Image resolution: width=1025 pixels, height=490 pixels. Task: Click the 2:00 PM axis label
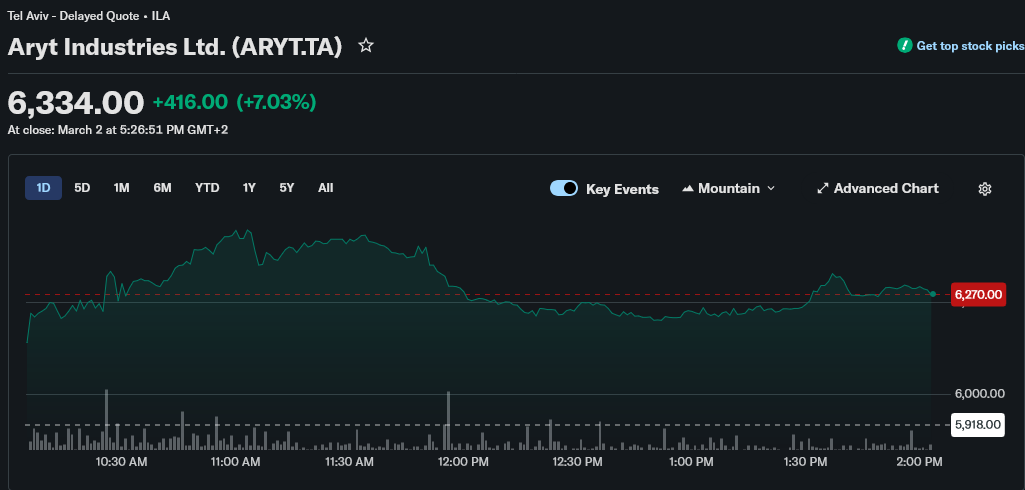(x=920, y=462)
